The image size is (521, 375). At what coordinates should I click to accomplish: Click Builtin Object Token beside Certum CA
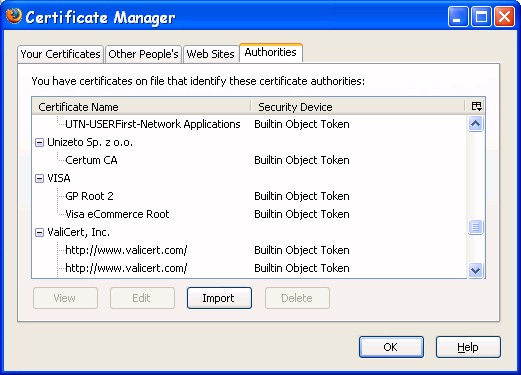(x=302, y=160)
